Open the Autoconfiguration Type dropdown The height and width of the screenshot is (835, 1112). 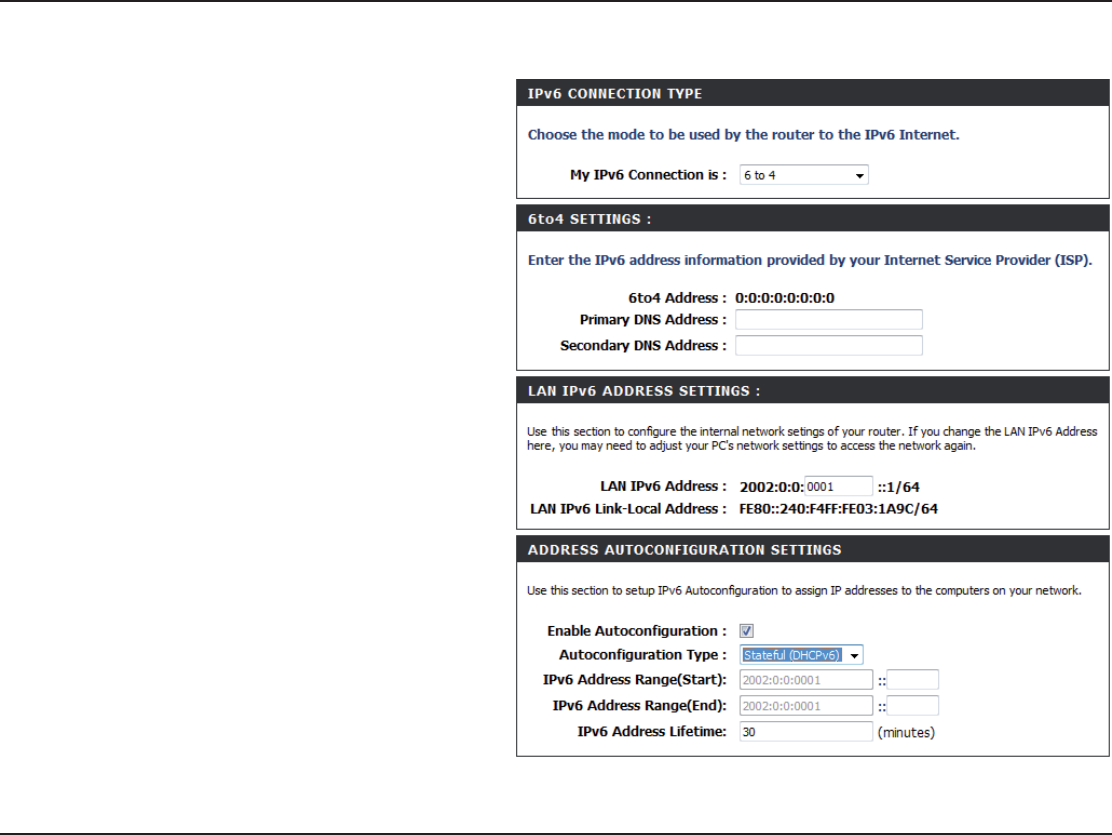(801, 655)
